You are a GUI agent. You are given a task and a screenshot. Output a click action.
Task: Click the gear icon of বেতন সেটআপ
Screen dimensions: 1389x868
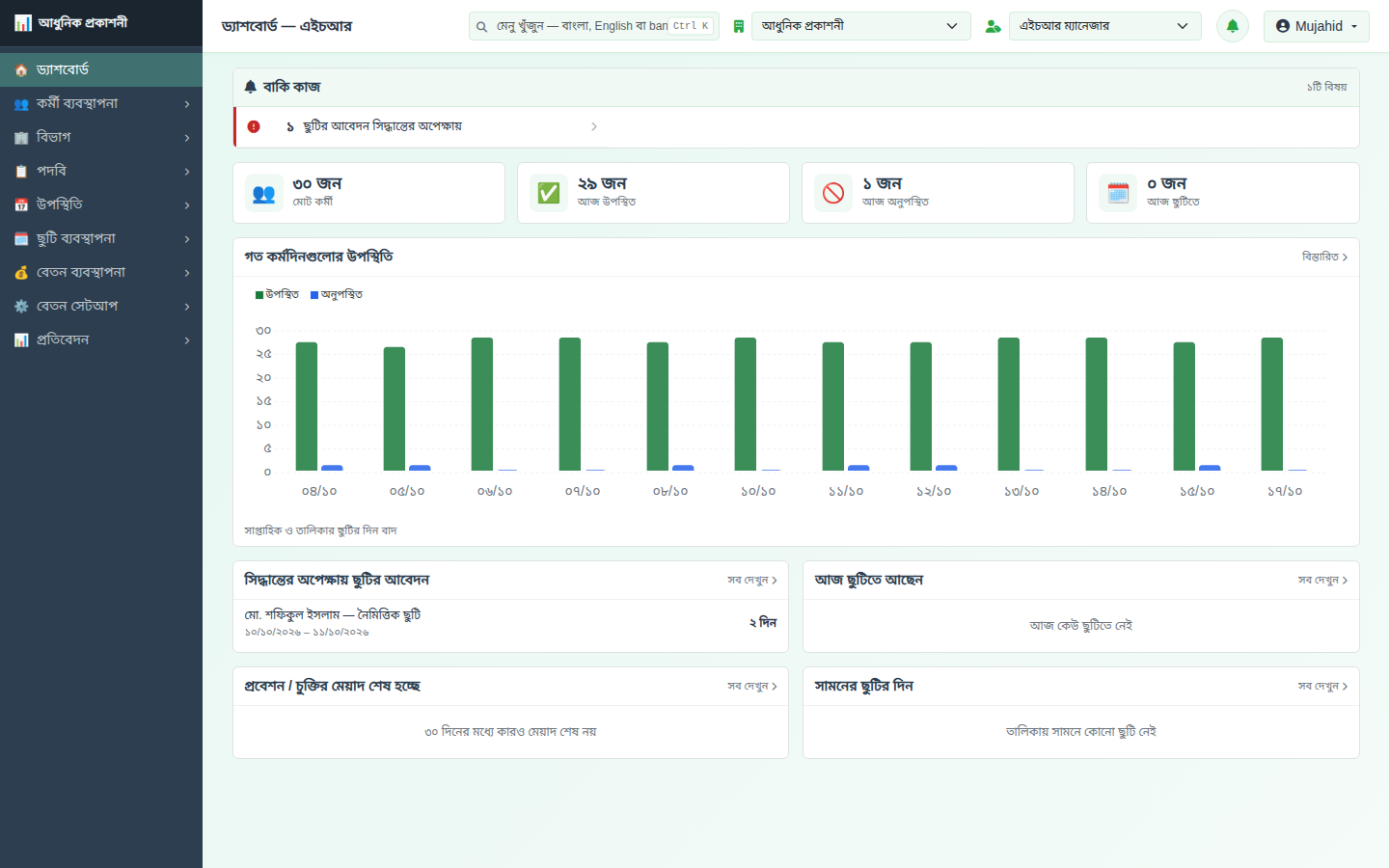[21, 307]
